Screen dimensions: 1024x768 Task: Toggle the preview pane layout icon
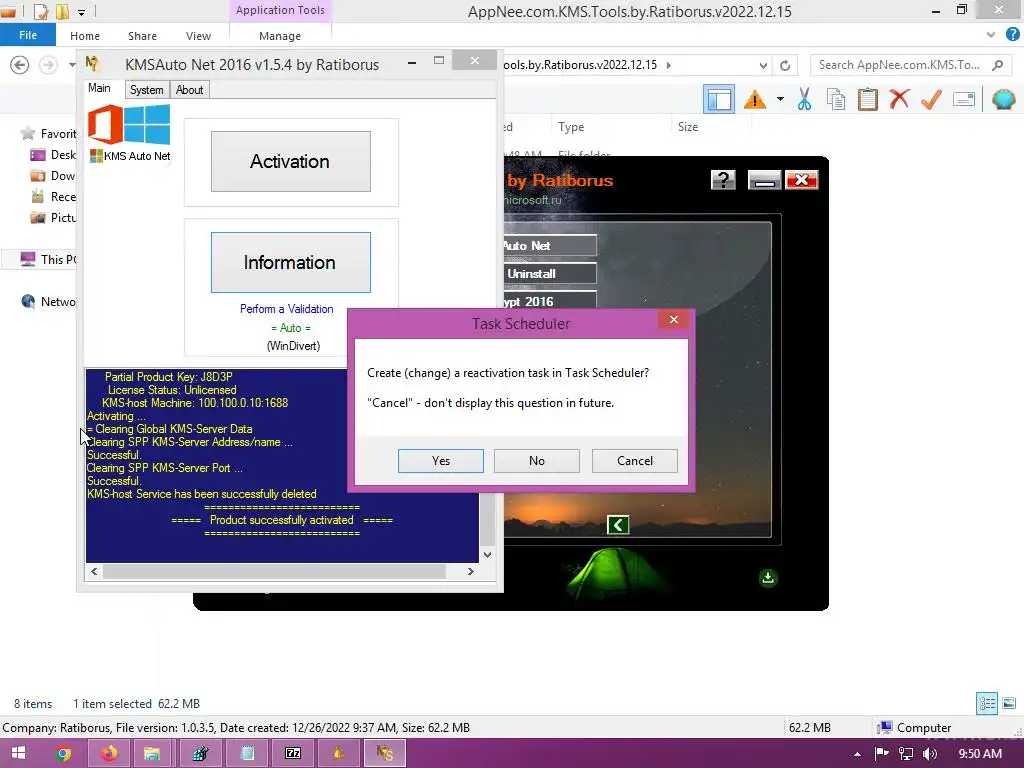pos(719,99)
